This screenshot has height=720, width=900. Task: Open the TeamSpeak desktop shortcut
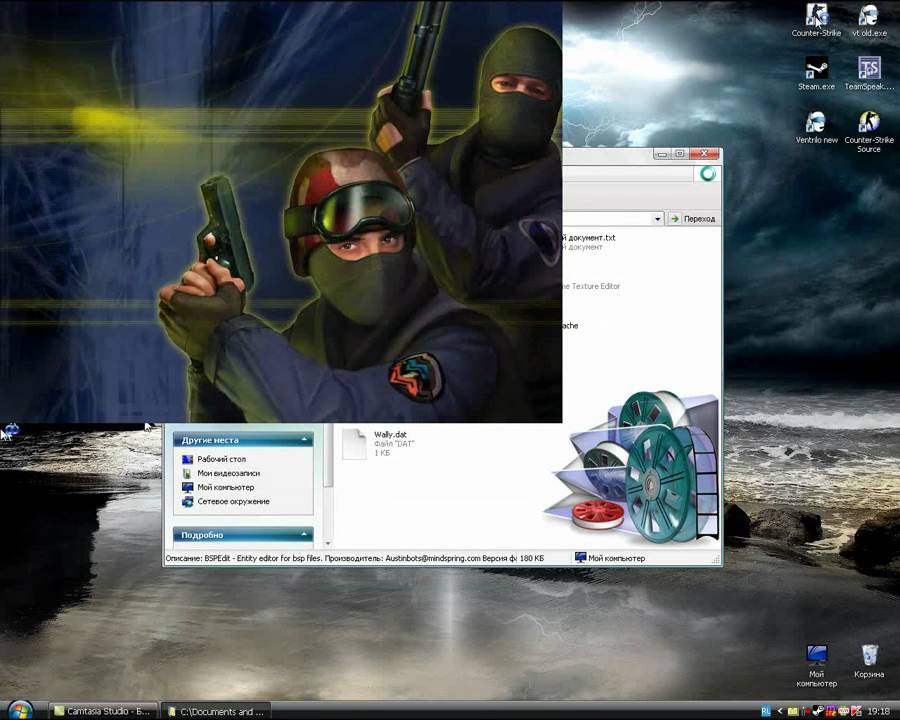point(869,73)
